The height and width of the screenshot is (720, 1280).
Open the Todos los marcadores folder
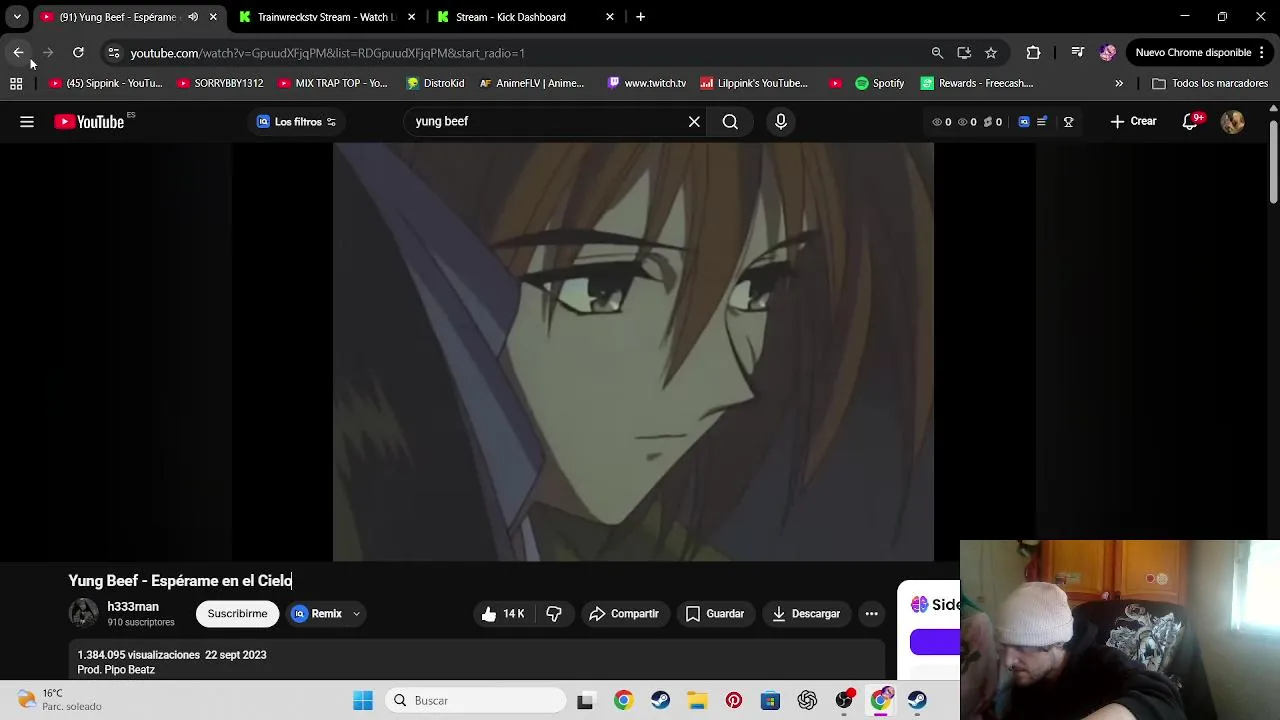click(x=1210, y=84)
